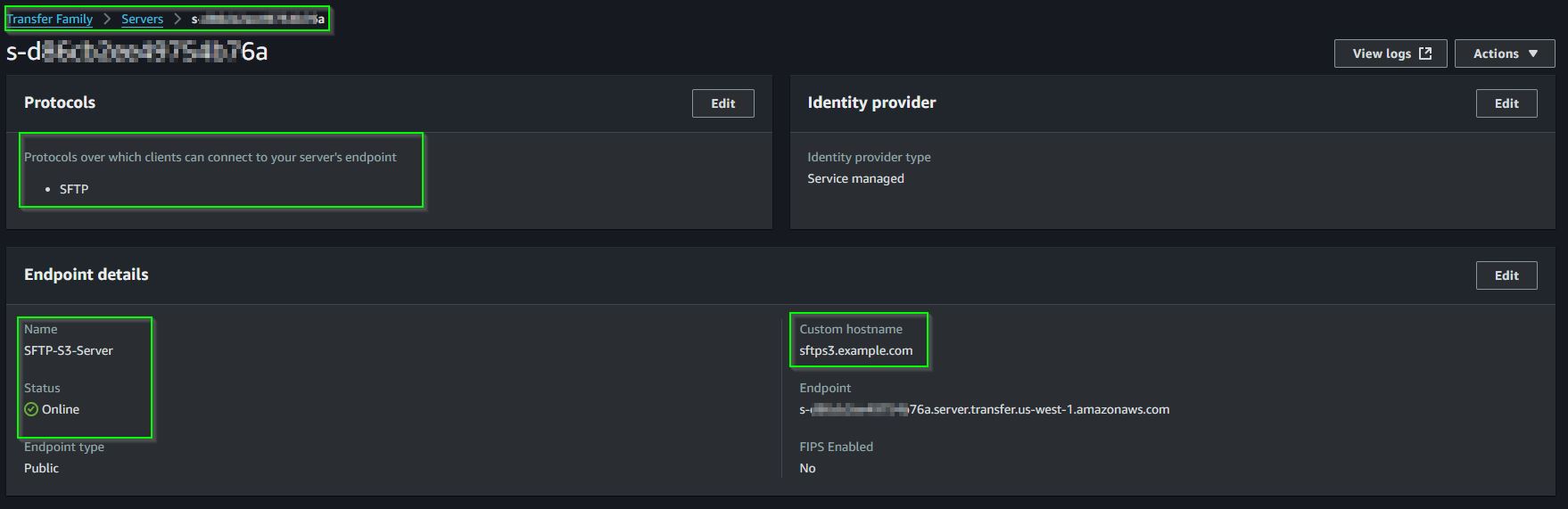Edit the Endpoint details section
The image size is (1568, 509).
point(1506,275)
